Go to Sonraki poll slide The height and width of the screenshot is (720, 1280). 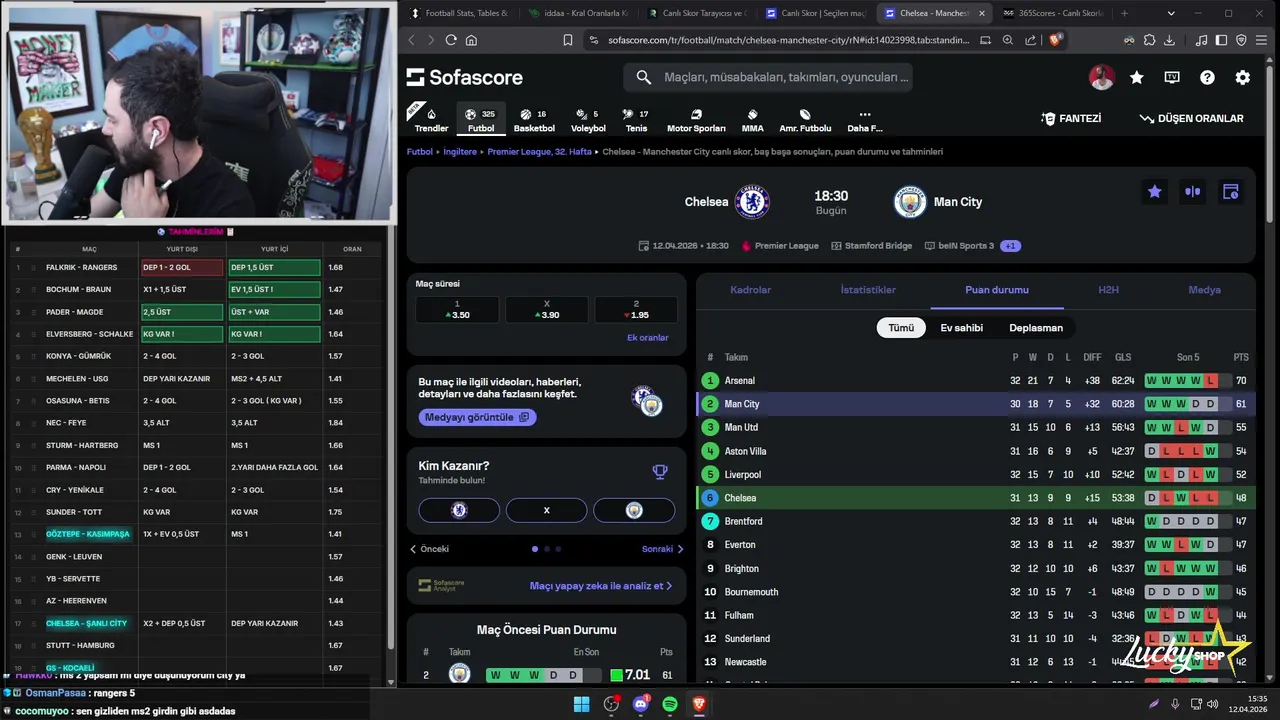[662, 549]
